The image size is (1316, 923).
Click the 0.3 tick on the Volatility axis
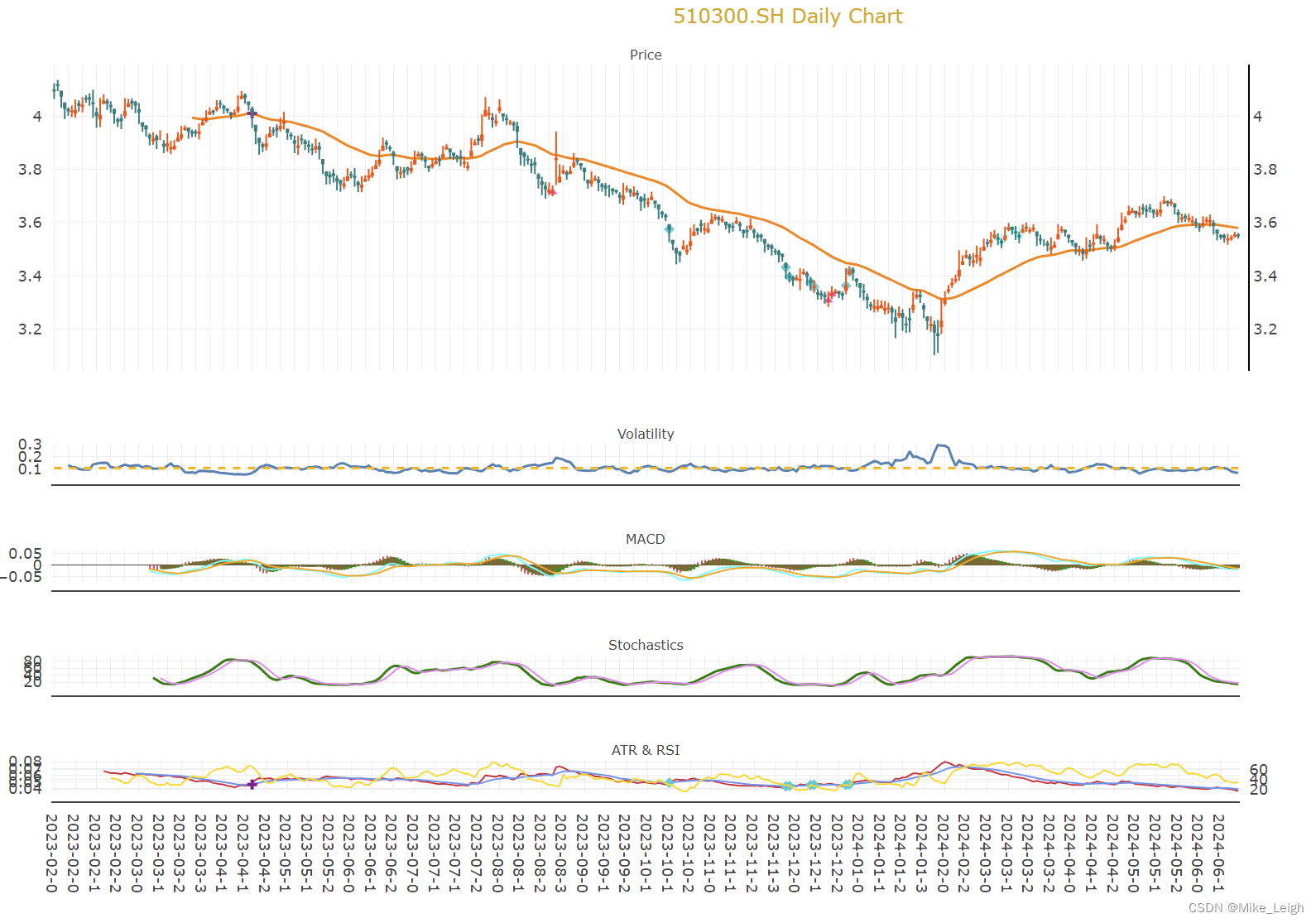click(x=30, y=445)
